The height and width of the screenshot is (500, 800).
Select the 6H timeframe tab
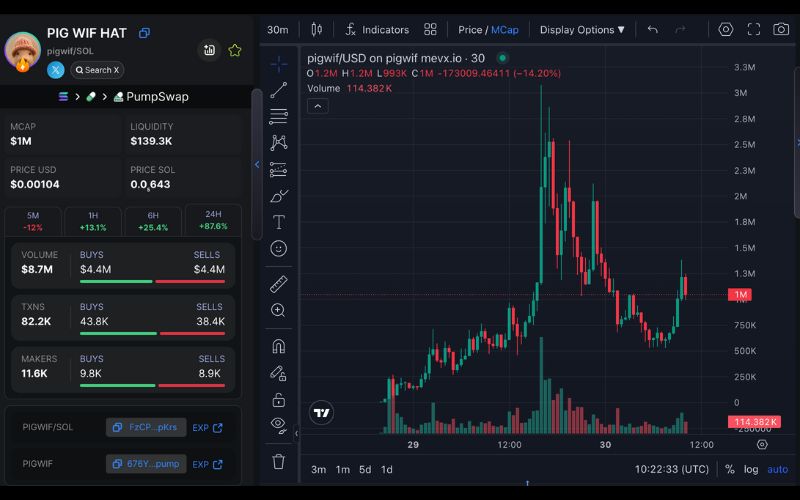[x=153, y=221]
